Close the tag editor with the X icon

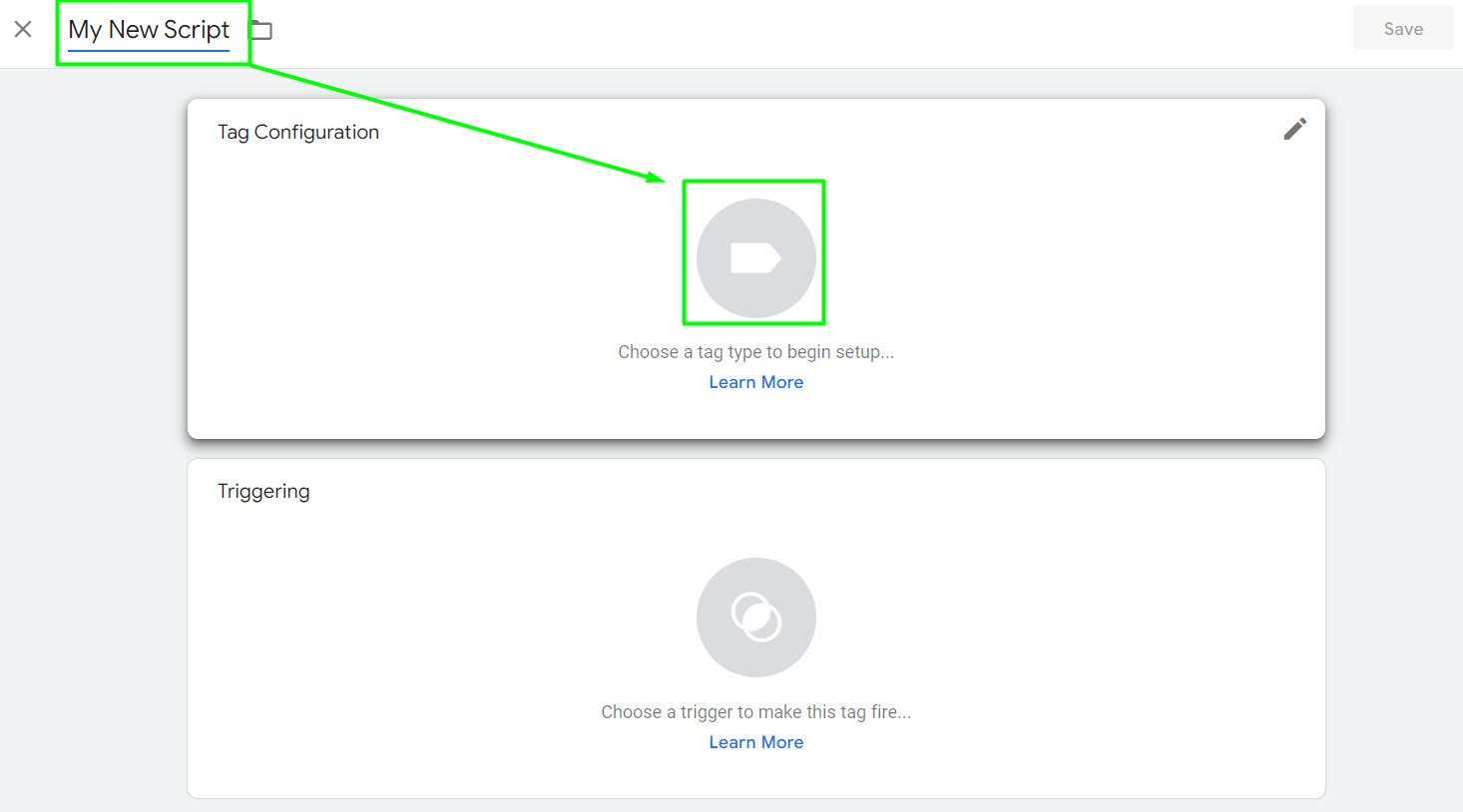[23, 30]
